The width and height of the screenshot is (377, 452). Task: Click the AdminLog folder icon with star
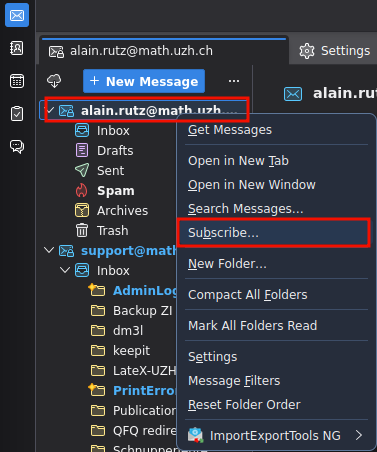pyautogui.click(x=97, y=290)
